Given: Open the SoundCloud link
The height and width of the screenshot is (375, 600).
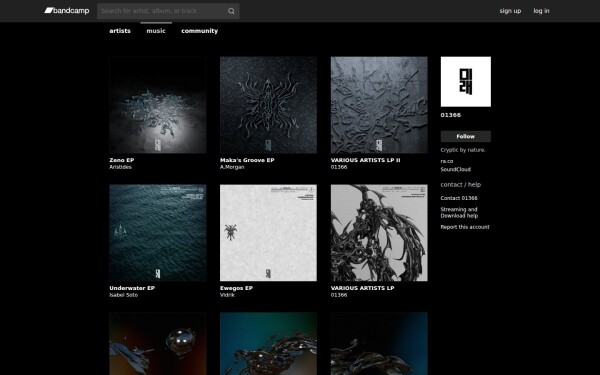Looking at the screenshot, I should (455, 169).
